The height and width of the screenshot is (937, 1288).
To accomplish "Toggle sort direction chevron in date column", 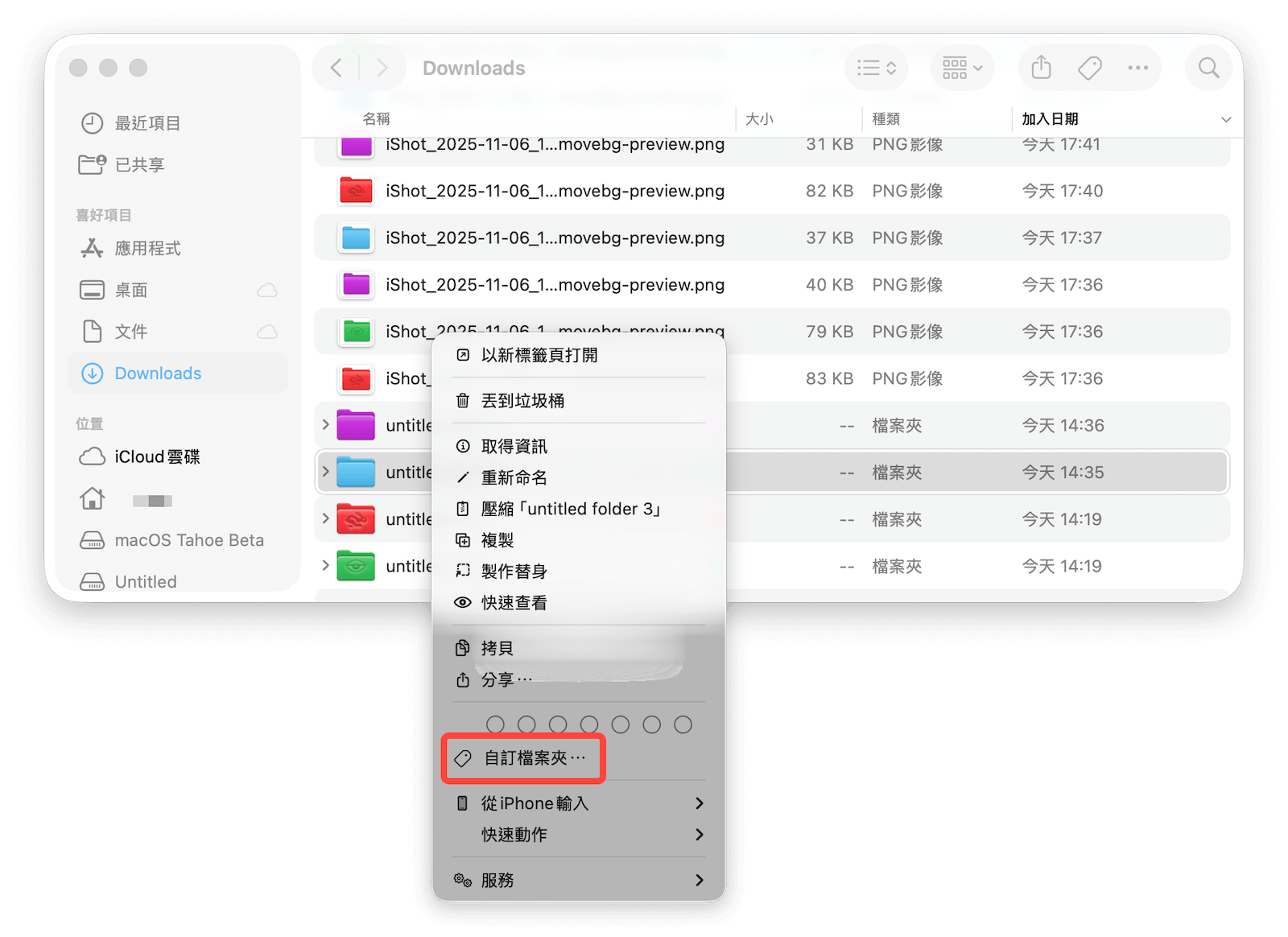I will pos(1226,119).
